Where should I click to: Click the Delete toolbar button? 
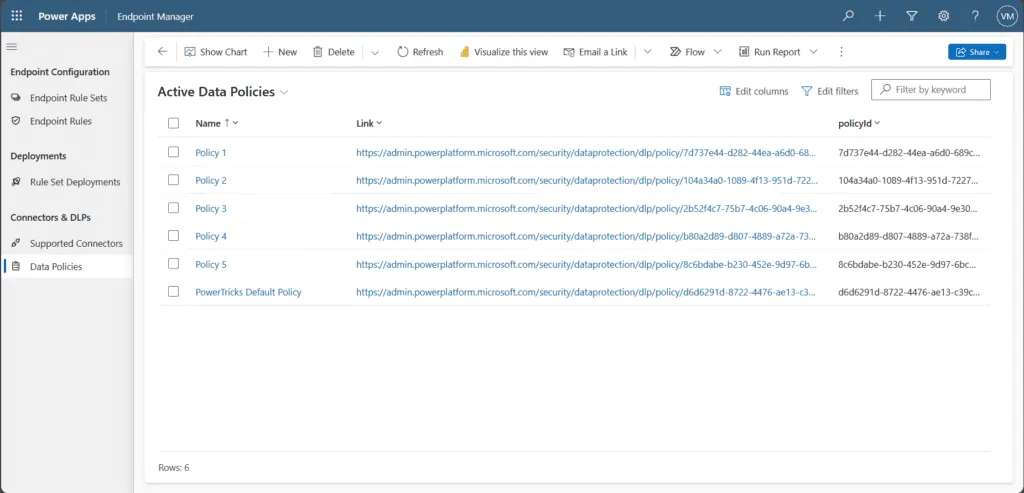click(334, 52)
